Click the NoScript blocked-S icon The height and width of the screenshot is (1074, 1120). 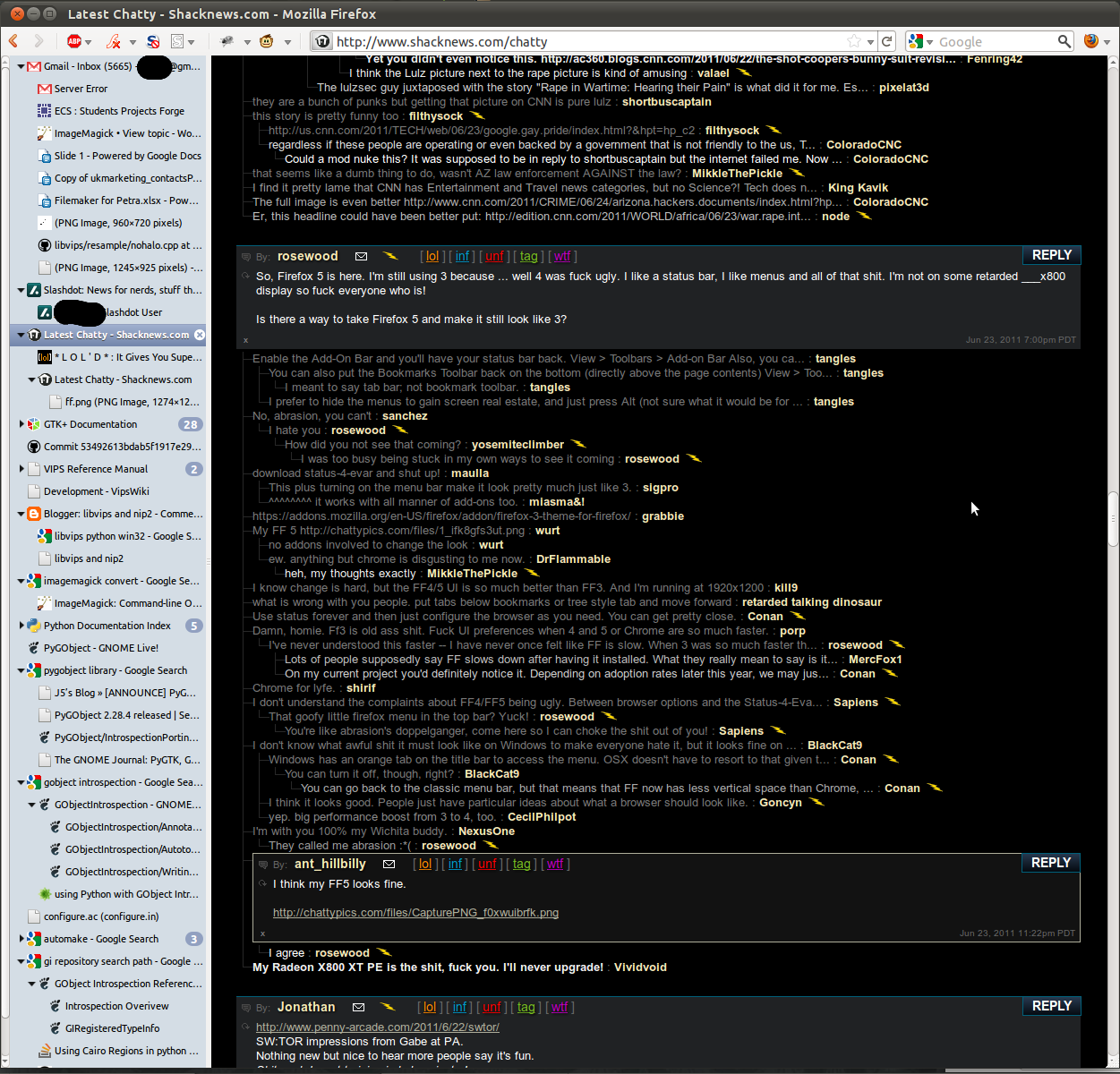(153, 41)
